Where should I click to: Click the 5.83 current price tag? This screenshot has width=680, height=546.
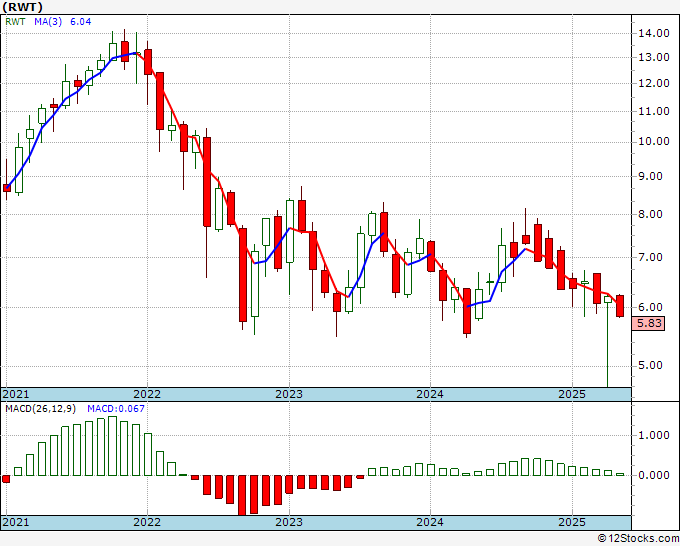[x=648, y=323]
